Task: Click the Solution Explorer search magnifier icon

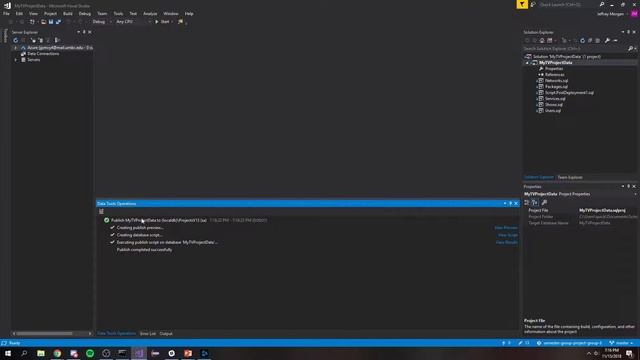Action: tap(630, 49)
